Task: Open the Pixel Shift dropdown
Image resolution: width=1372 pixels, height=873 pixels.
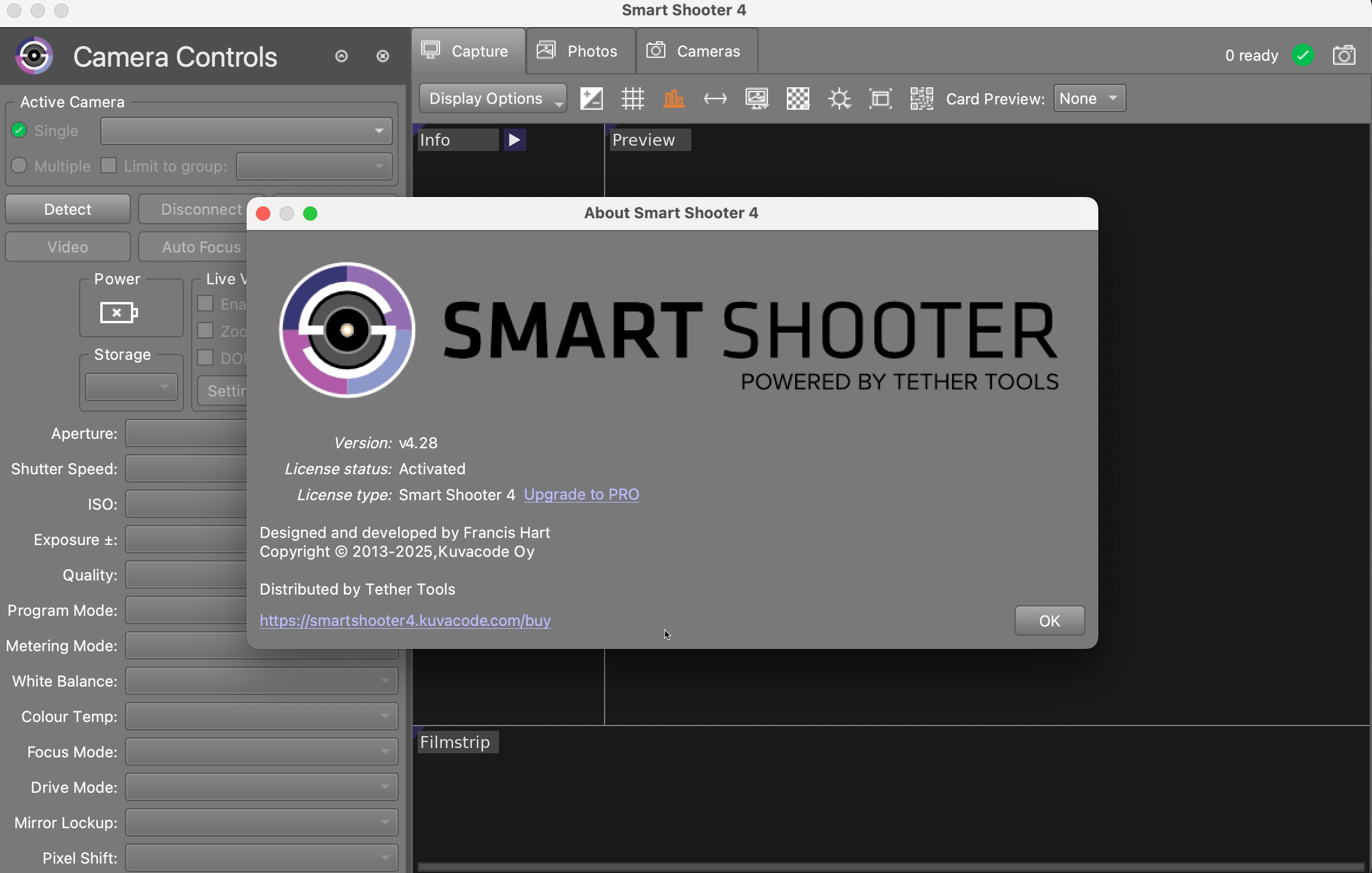Action: [261, 858]
